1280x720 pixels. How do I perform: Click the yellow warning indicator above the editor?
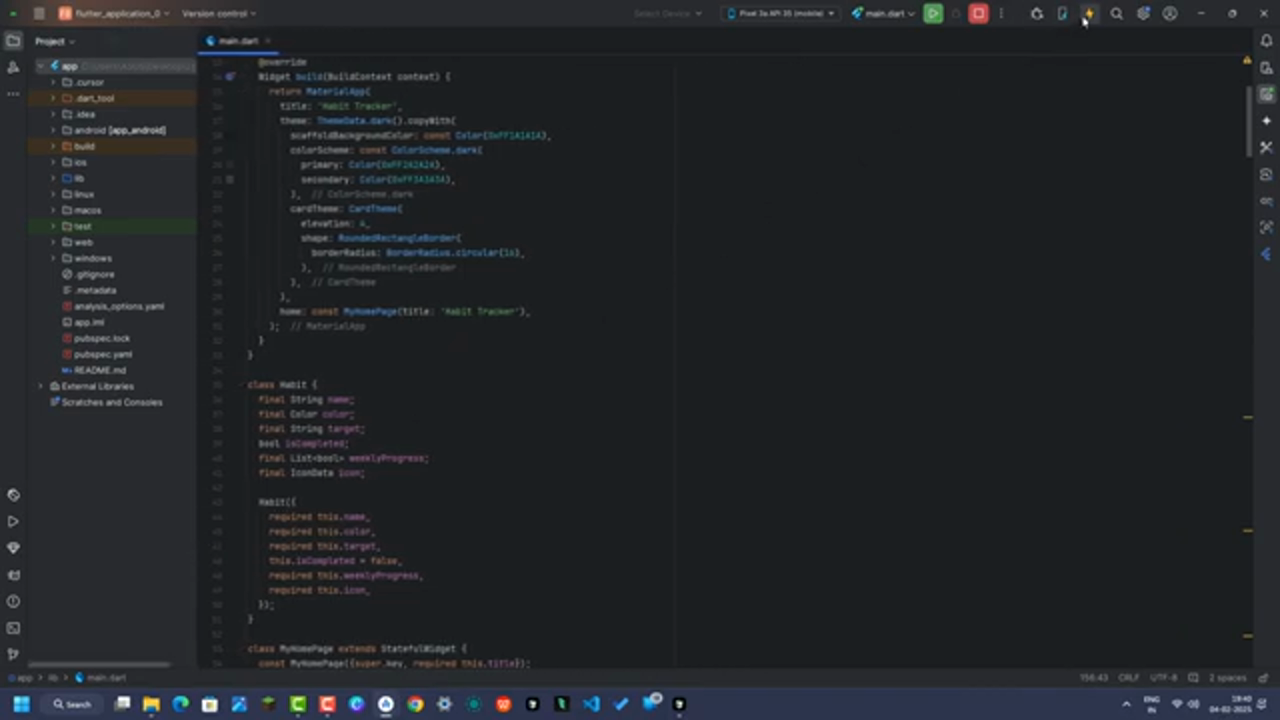[x=1246, y=61]
